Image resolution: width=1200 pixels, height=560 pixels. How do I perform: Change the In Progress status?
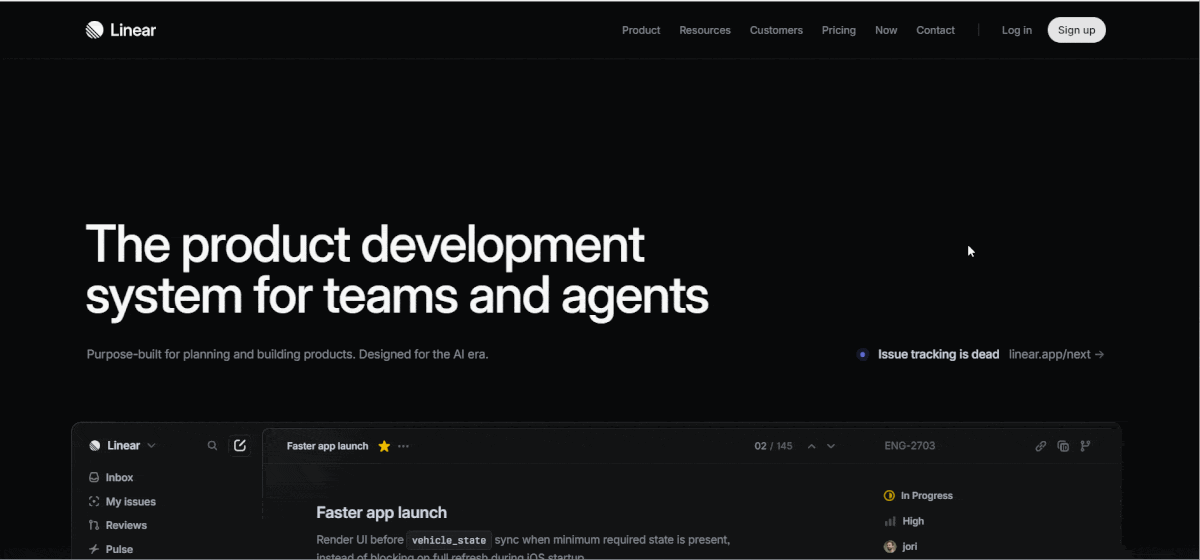click(919, 496)
